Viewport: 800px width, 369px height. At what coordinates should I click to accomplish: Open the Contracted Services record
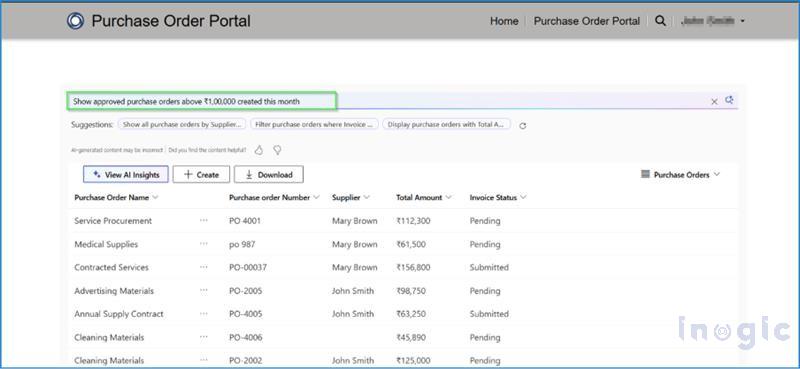pos(111,267)
